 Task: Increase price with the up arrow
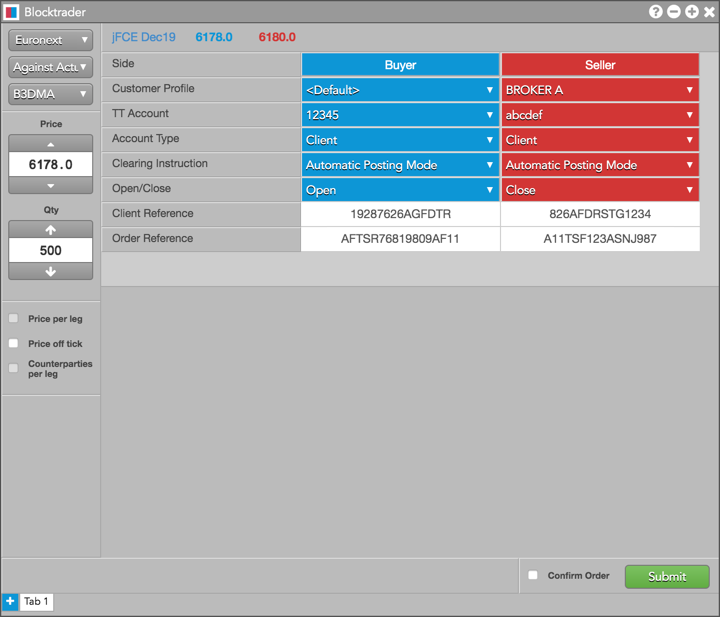[x=51, y=144]
